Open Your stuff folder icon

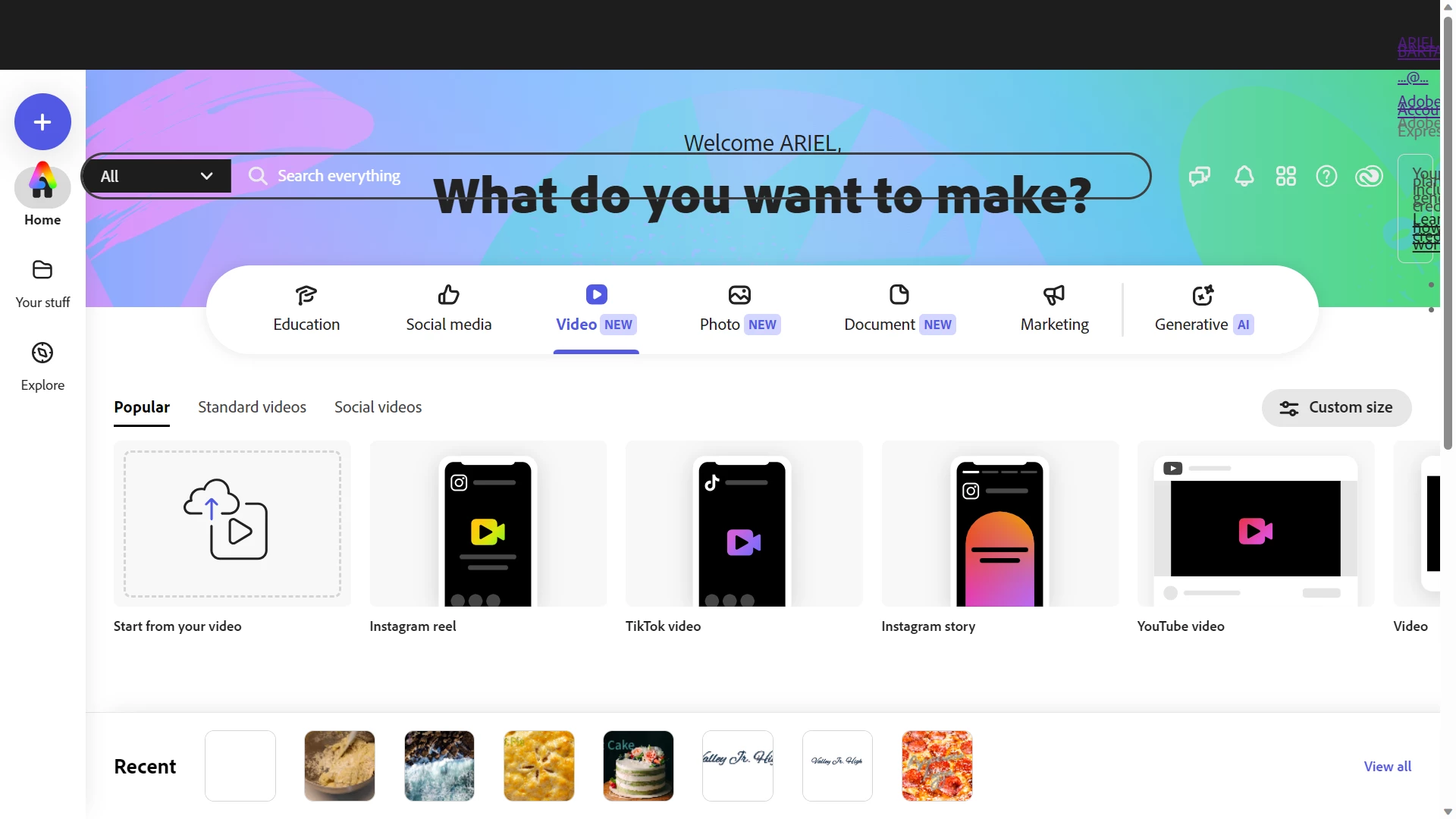[42, 270]
